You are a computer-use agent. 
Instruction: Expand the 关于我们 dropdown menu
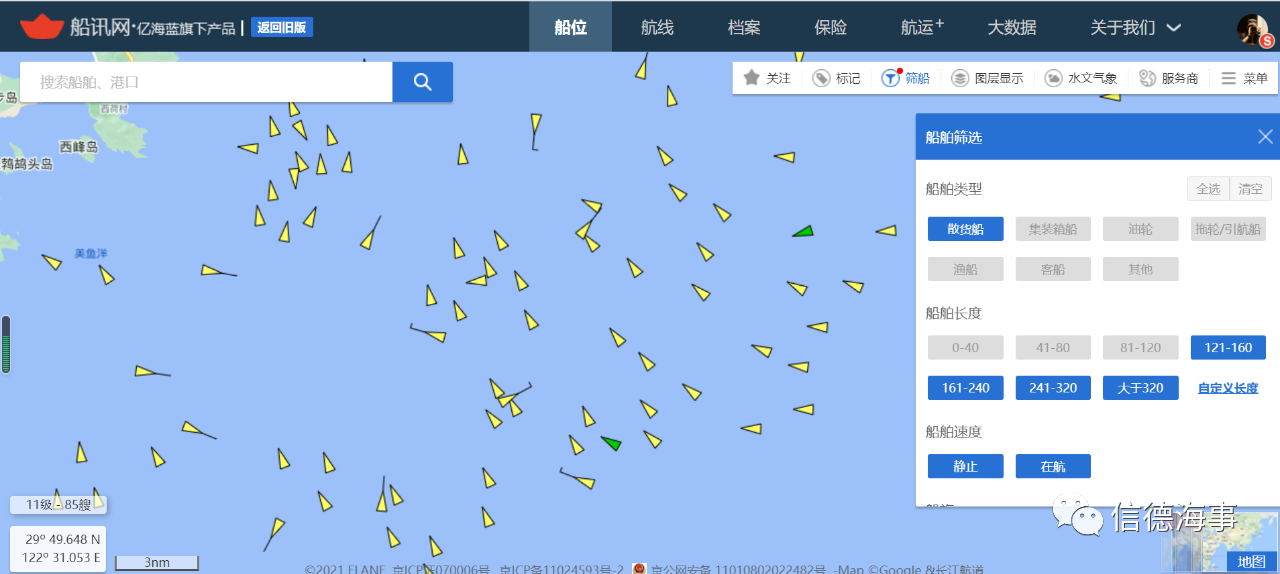pos(1135,27)
